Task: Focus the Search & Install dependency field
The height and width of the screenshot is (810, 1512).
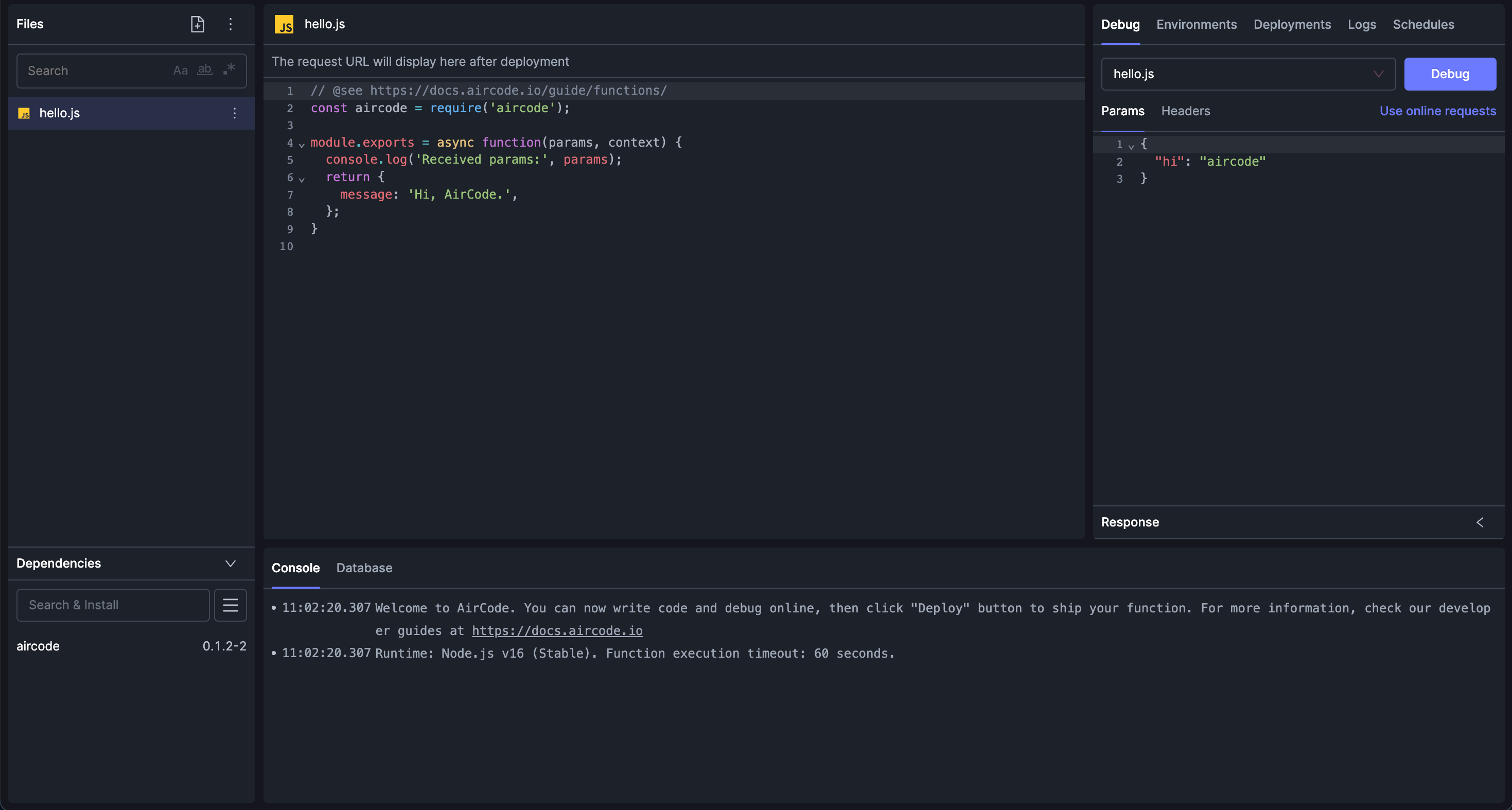Action: tap(113, 605)
